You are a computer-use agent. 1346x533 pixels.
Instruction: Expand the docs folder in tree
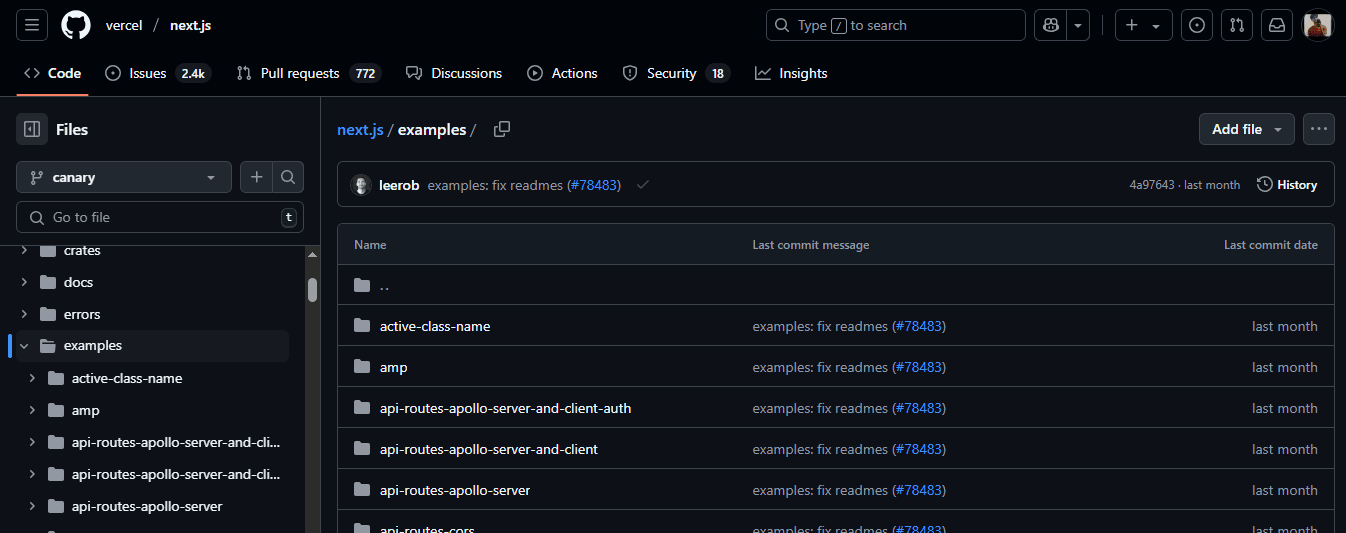[x=24, y=282]
